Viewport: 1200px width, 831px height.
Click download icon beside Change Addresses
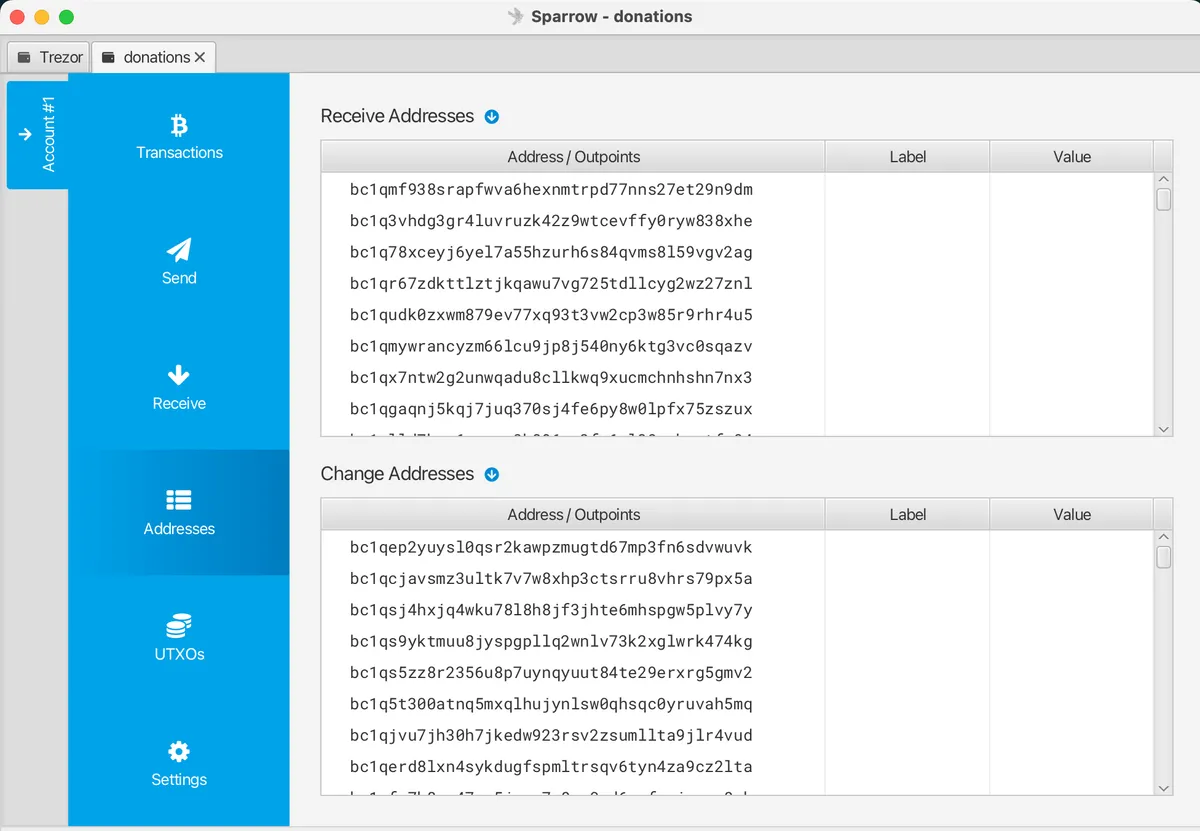click(x=491, y=475)
